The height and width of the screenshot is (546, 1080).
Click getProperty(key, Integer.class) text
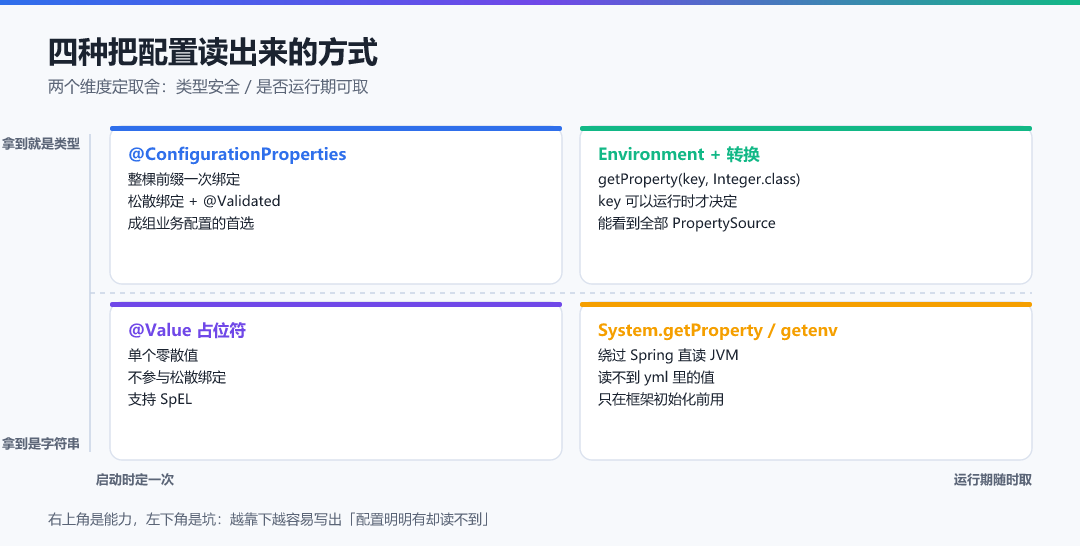coord(699,179)
